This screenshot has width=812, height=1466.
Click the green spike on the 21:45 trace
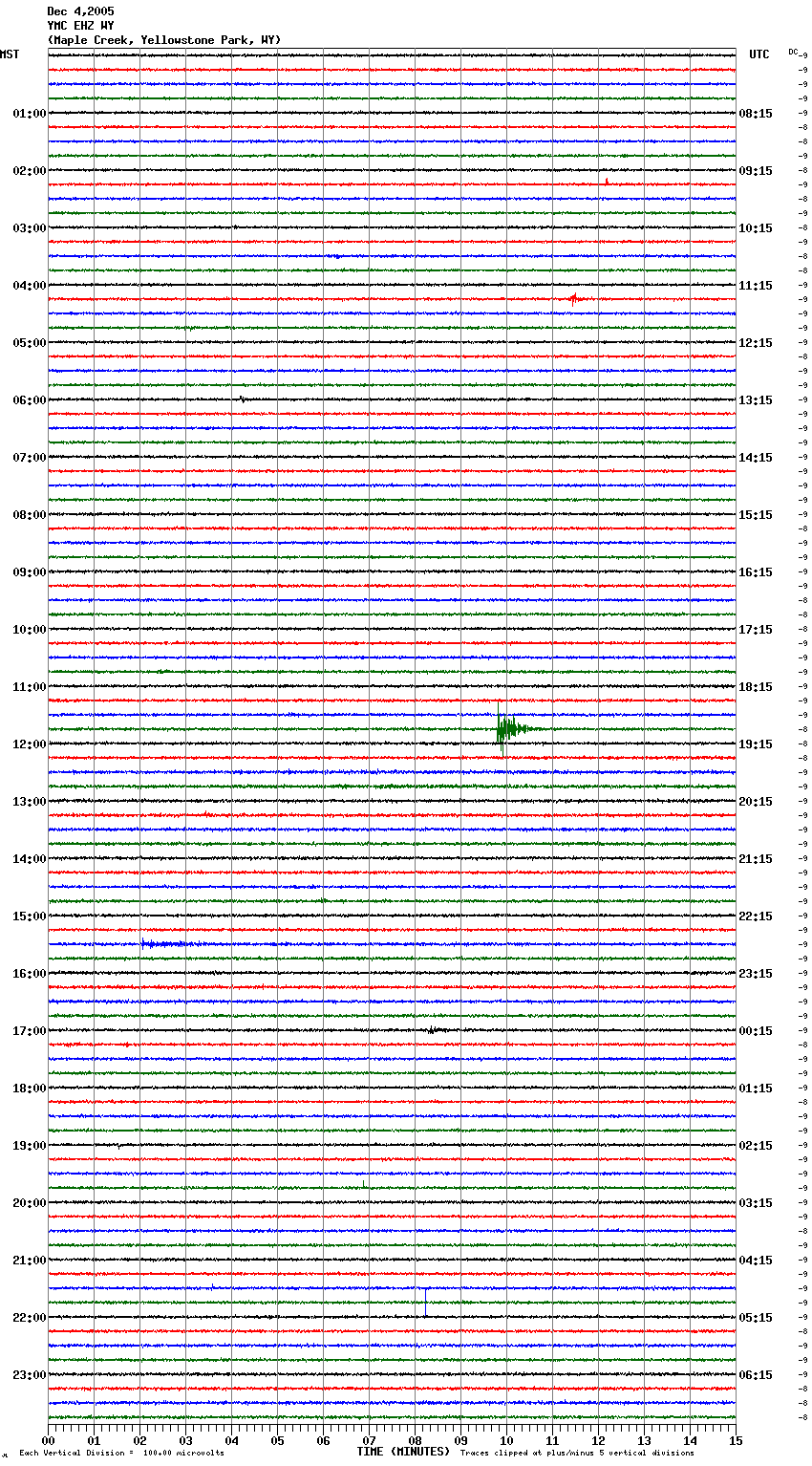pos(426,1301)
